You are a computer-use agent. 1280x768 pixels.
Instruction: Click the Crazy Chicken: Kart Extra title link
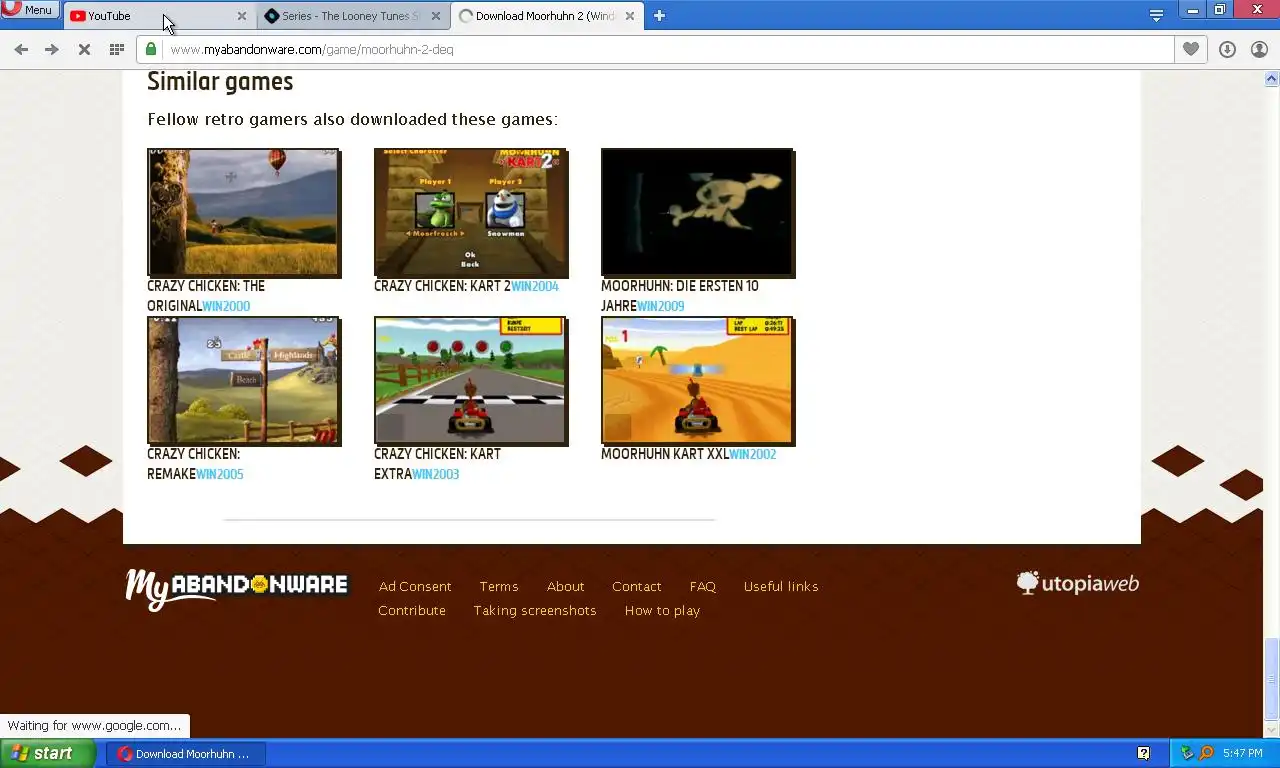[438, 464]
